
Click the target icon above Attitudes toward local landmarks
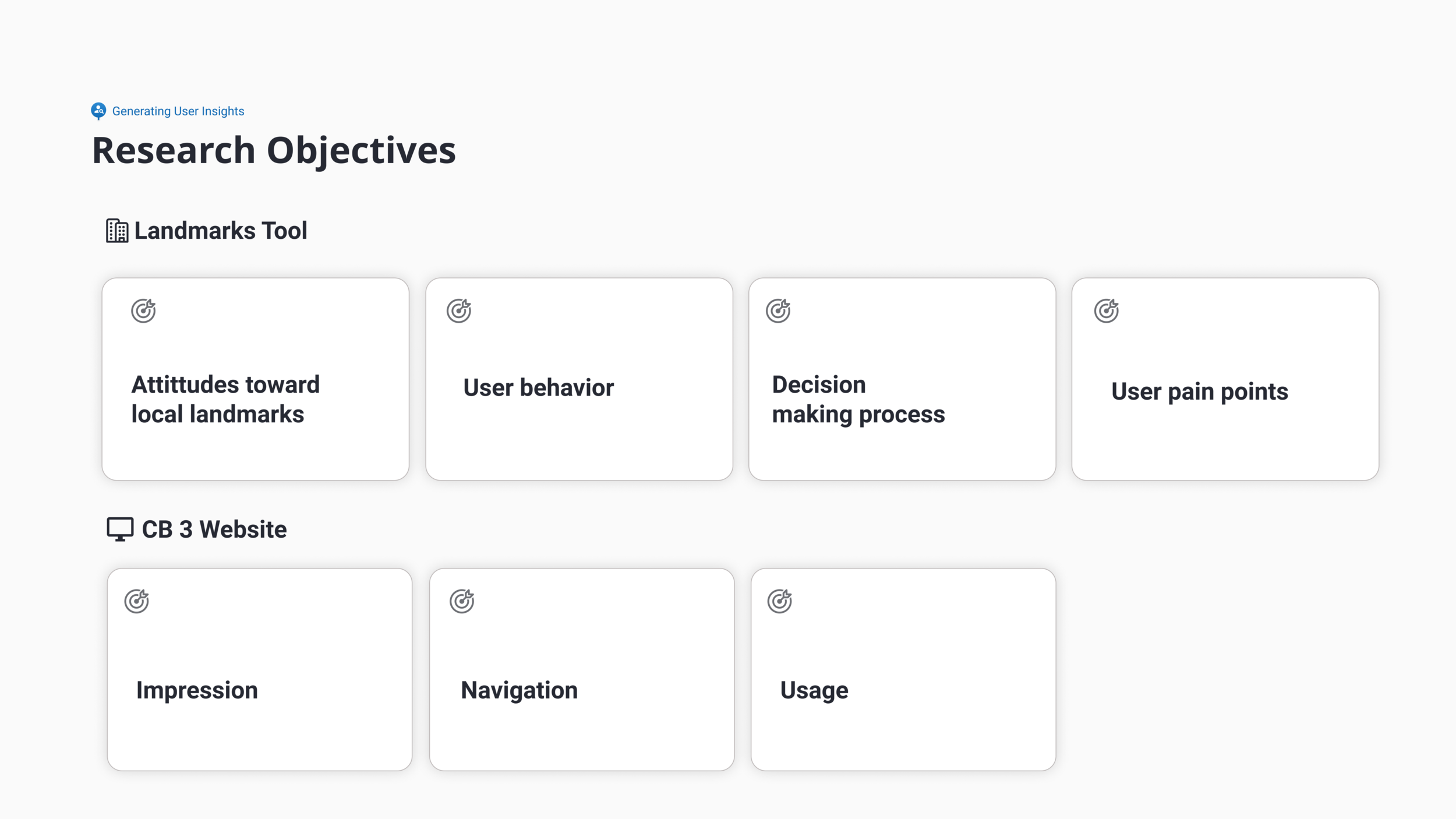(x=143, y=310)
